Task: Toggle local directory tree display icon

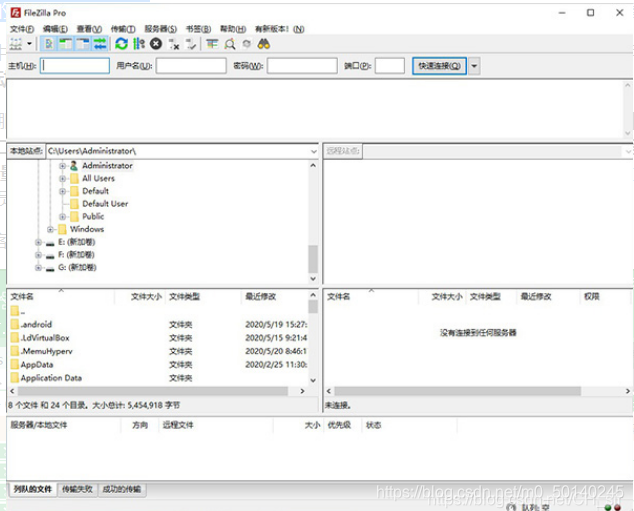Action: tap(66, 44)
